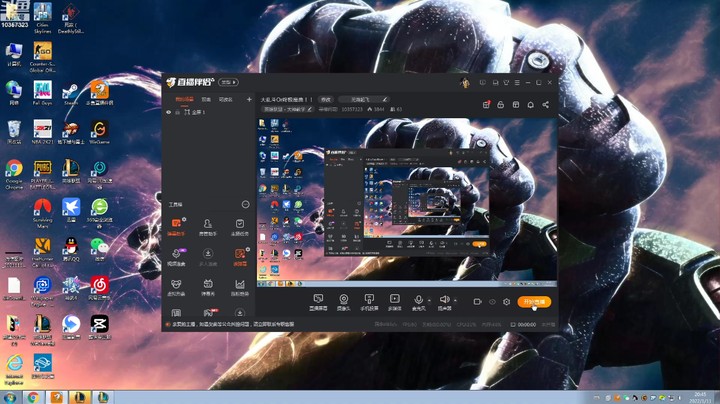
Task: Select the active orange scene tab
Action: click(x=185, y=99)
